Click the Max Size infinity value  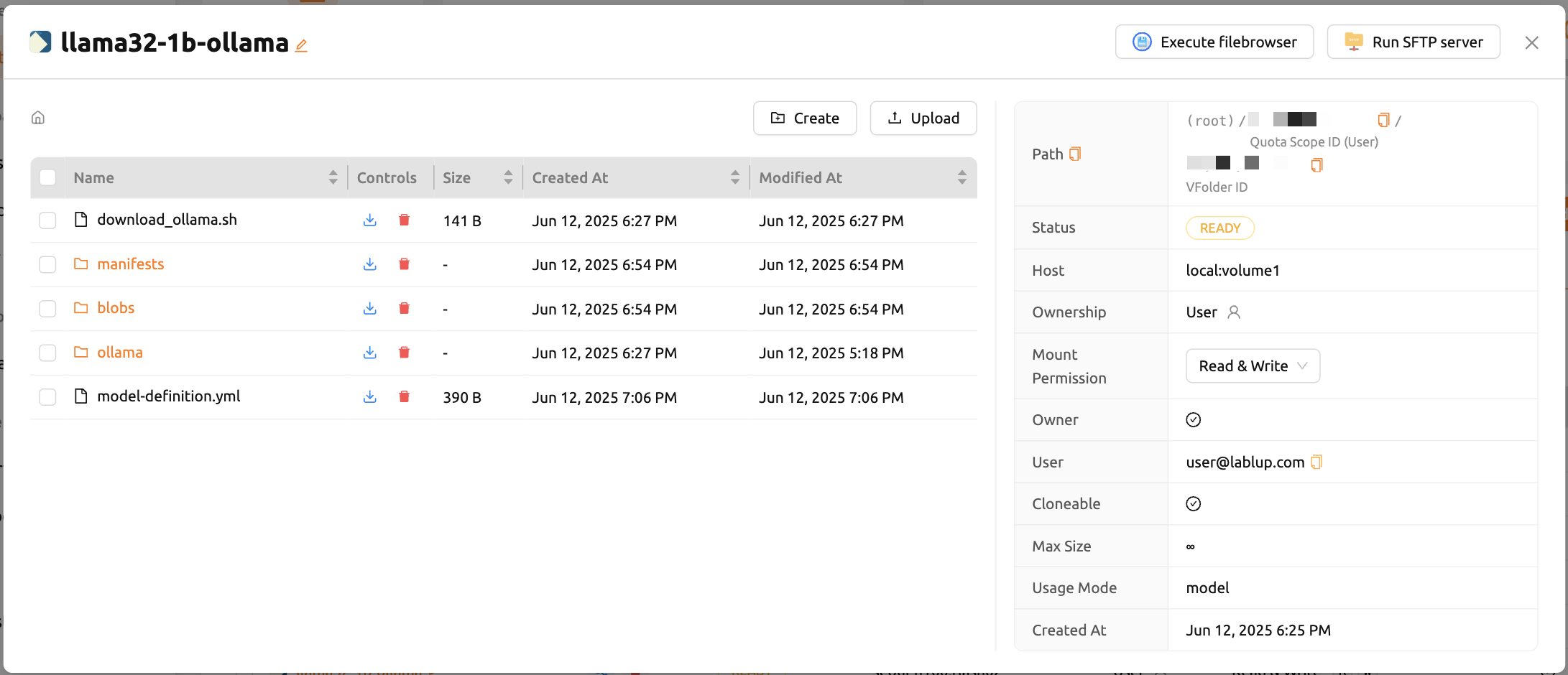pos(1191,546)
